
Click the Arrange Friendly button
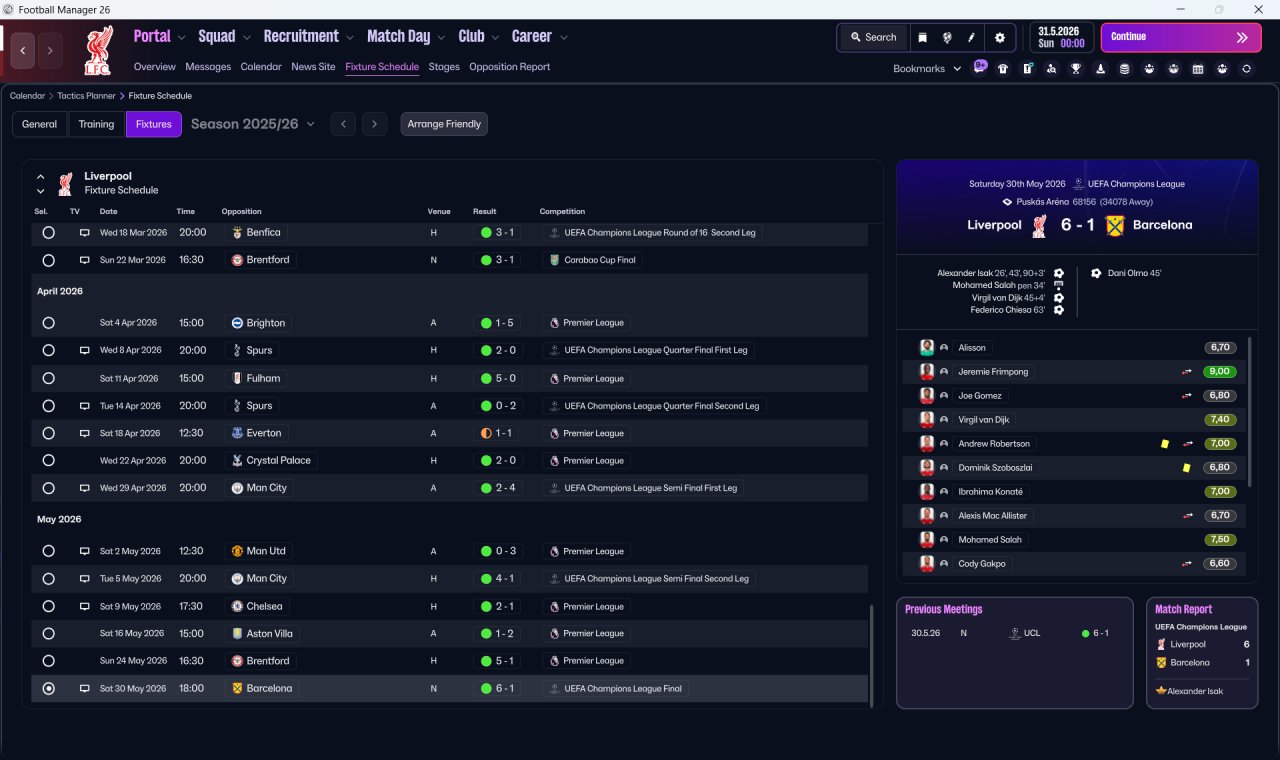pyautogui.click(x=444, y=124)
